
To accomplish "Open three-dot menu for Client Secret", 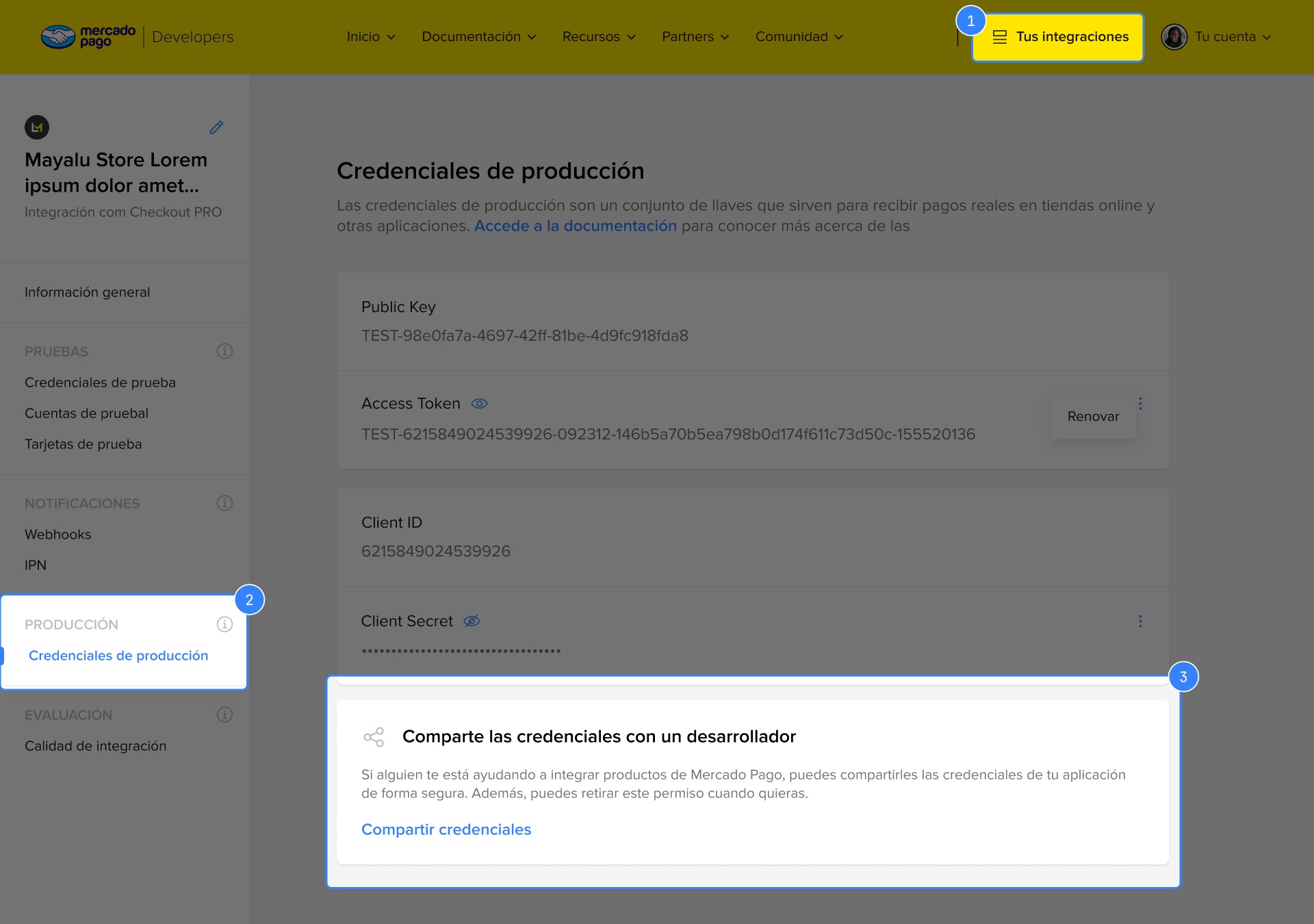I will pos(1140,621).
